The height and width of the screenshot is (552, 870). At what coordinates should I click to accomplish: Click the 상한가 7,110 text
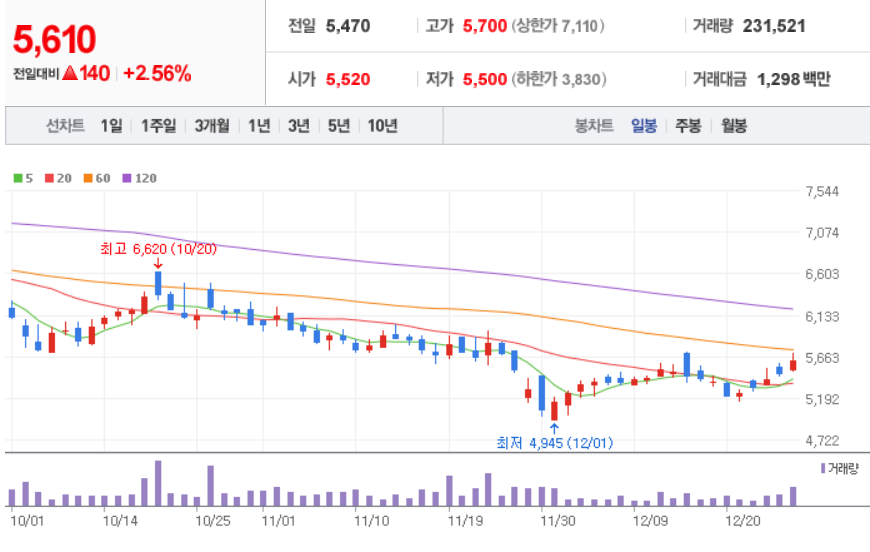[x=558, y=26]
